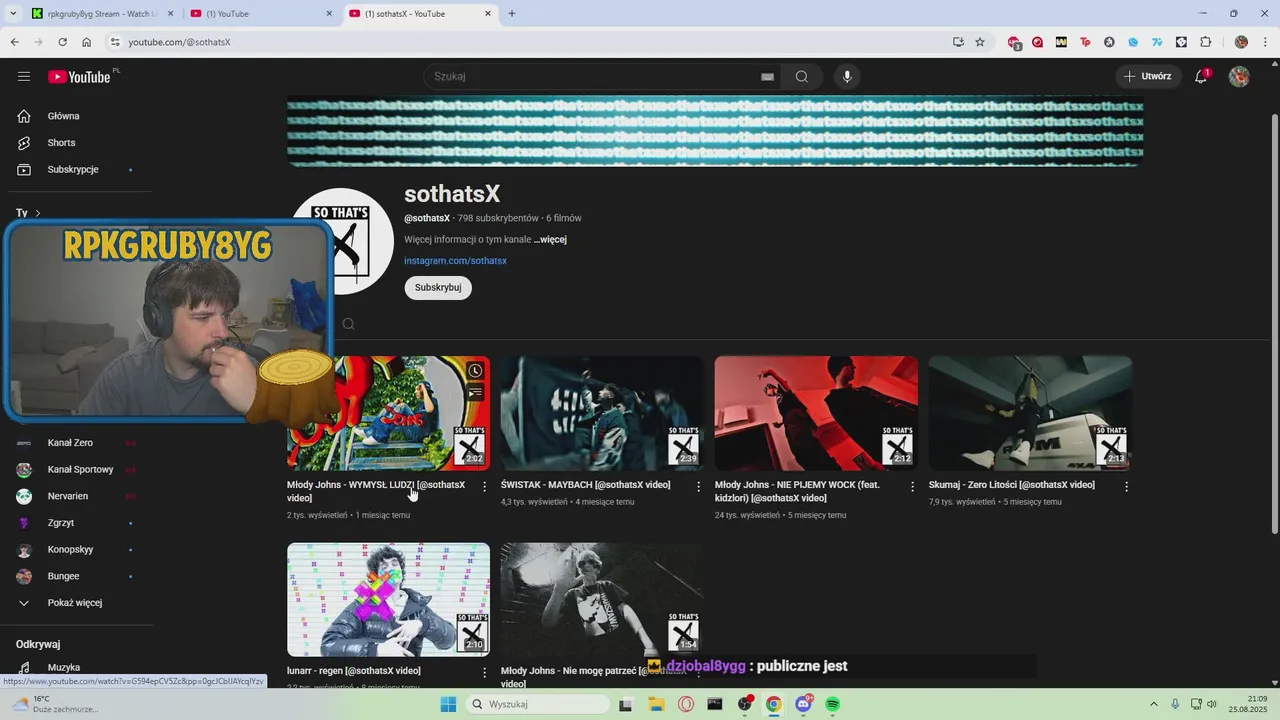1280x720 pixels.
Task: Expand the Ty section chevron
Action: pyautogui.click(x=38, y=213)
